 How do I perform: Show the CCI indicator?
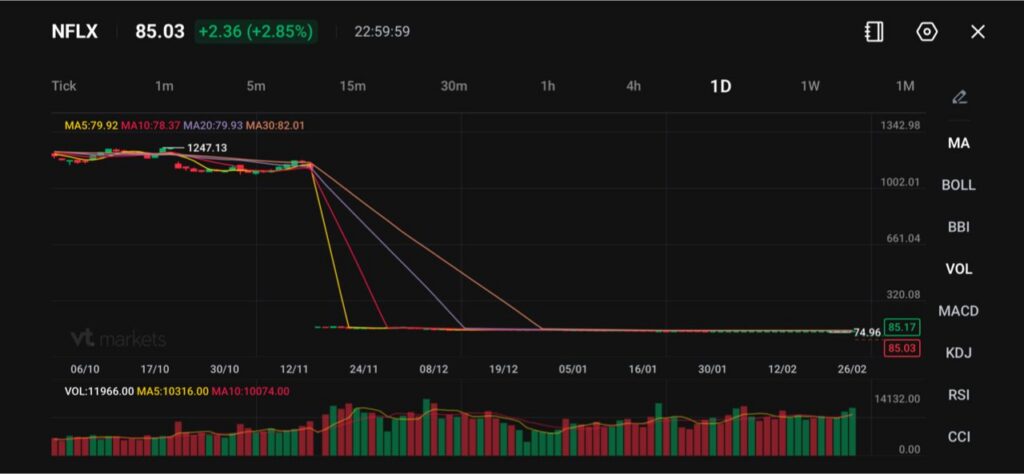958,437
